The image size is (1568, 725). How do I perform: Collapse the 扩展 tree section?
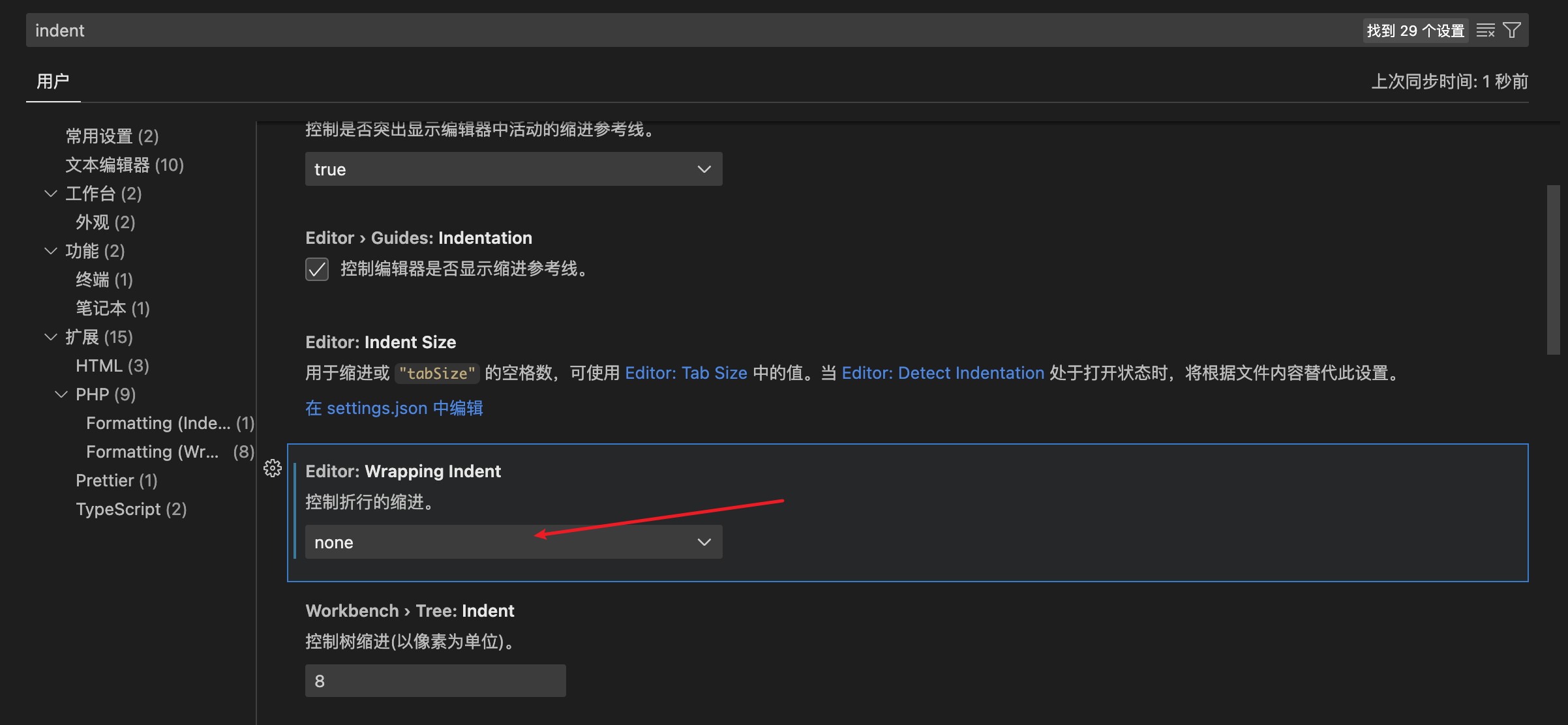coord(51,337)
